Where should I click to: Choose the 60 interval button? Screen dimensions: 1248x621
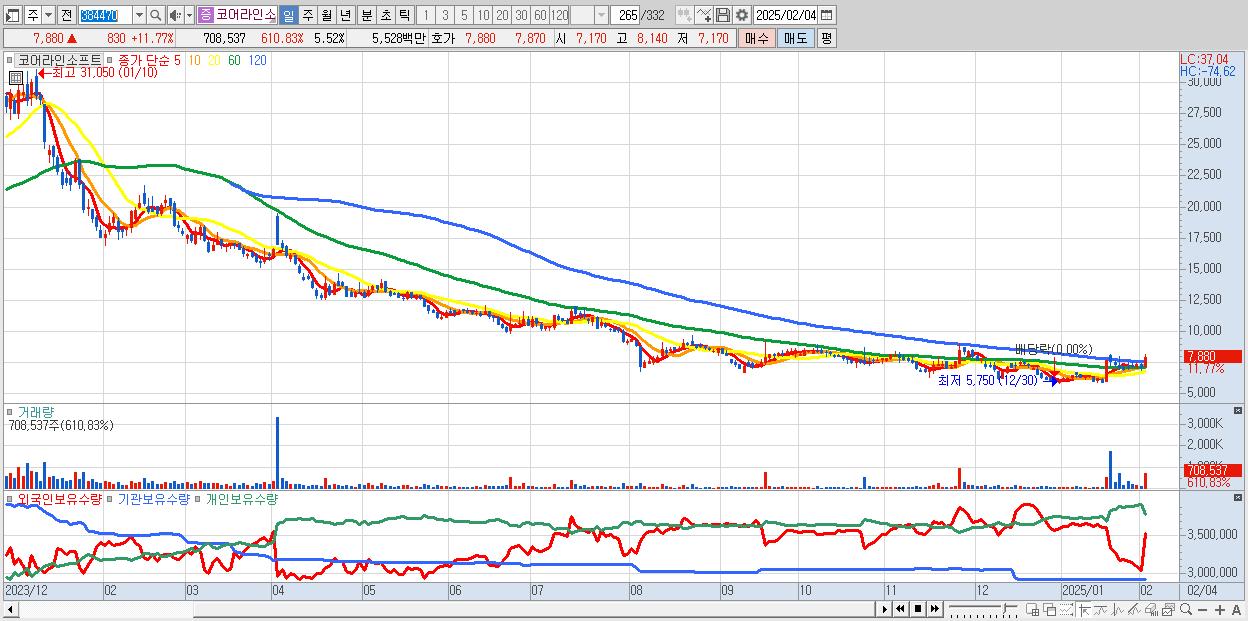(x=540, y=15)
